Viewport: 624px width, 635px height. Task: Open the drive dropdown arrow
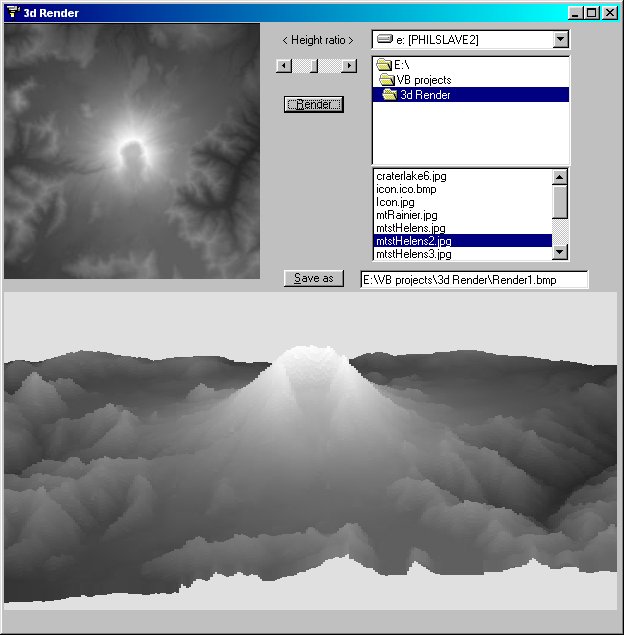pyautogui.click(x=560, y=39)
